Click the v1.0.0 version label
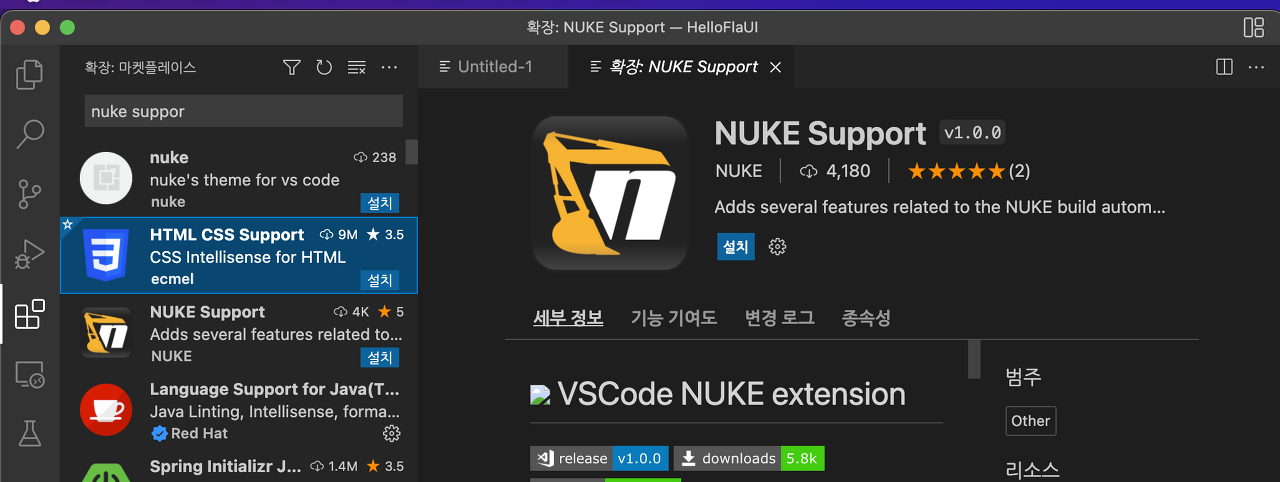The width and height of the screenshot is (1280, 482). [973, 133]
